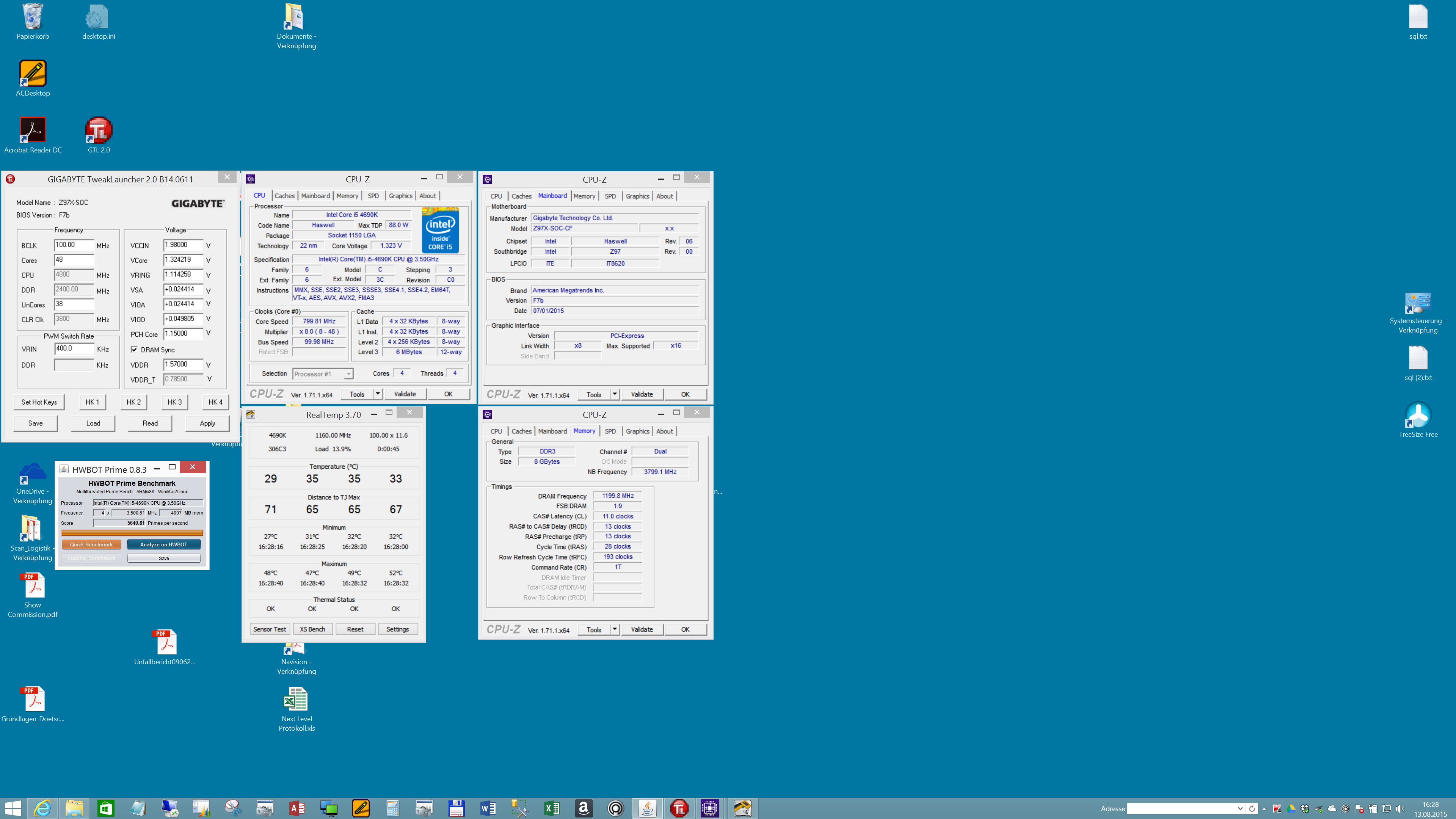This screenshot has width=1456, height=819.
Task: Switch to SPD tab in Mainboard window
Action: point(610,196)
